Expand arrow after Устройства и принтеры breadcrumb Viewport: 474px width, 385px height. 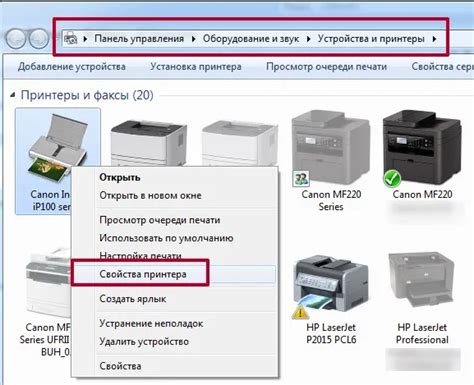pyautogui.click(x=434, y=39)
